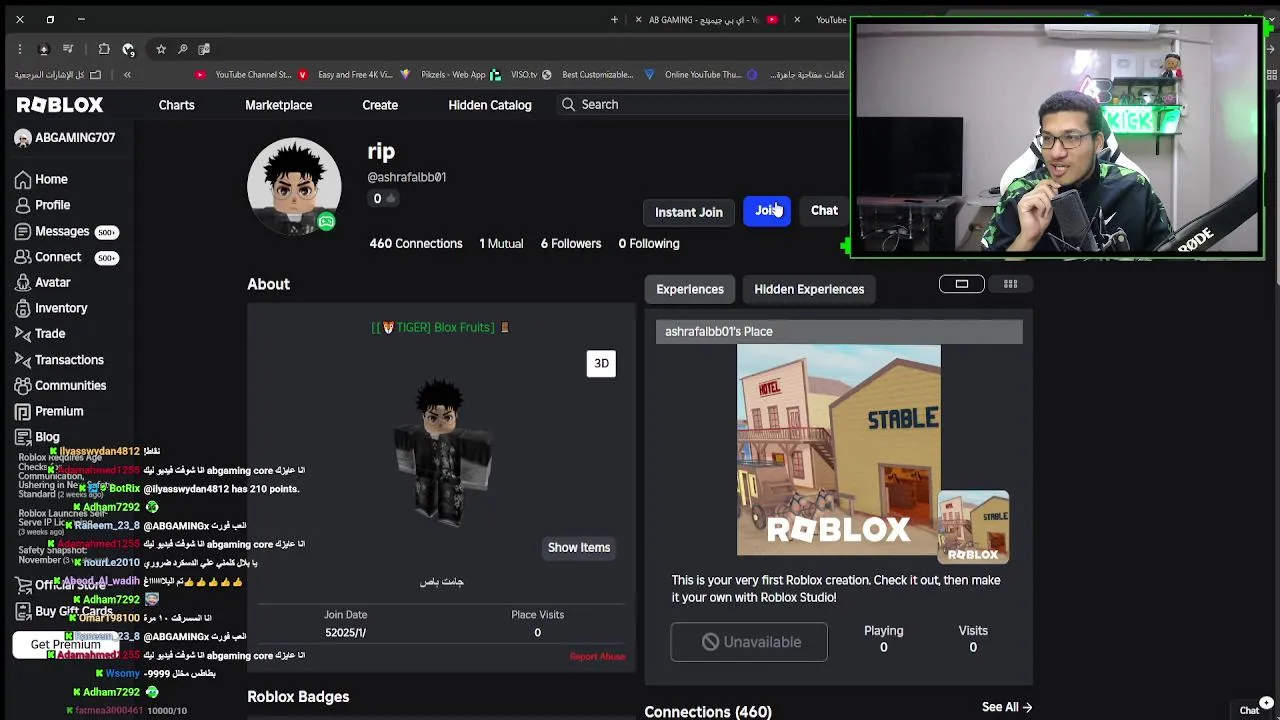Click the Chat button on profile
Screen dimensions: 1280x720
[x=824, y=211]
